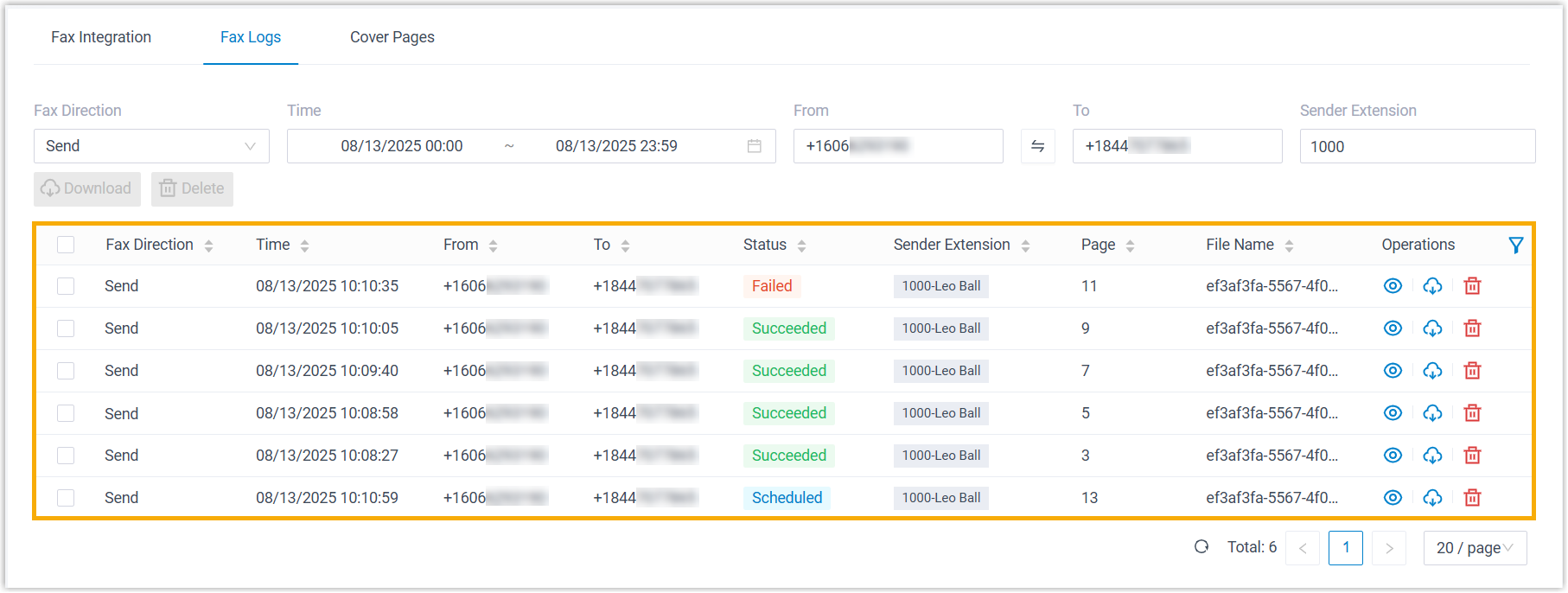Open the Fax Direction dropdown set to Send
Screen dimensions: 1568x593
(151, 146)
